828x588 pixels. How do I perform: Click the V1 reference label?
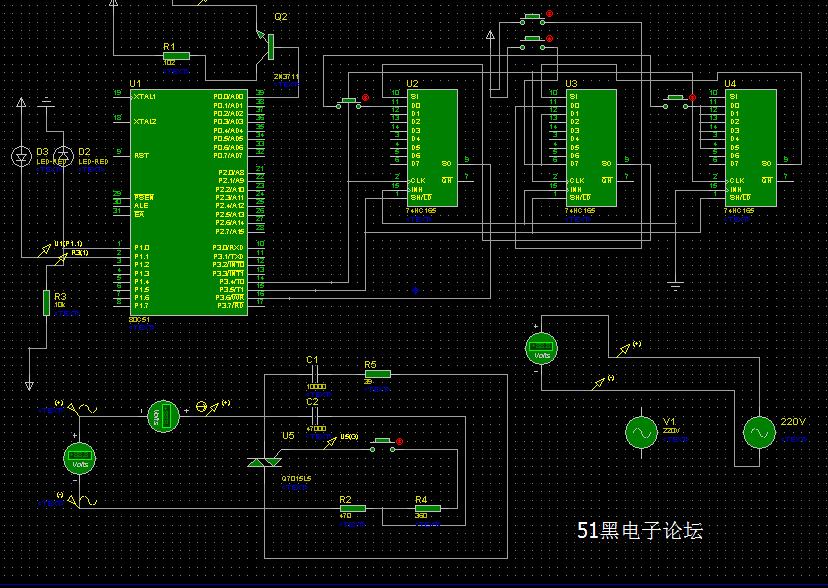click(669, 422)
